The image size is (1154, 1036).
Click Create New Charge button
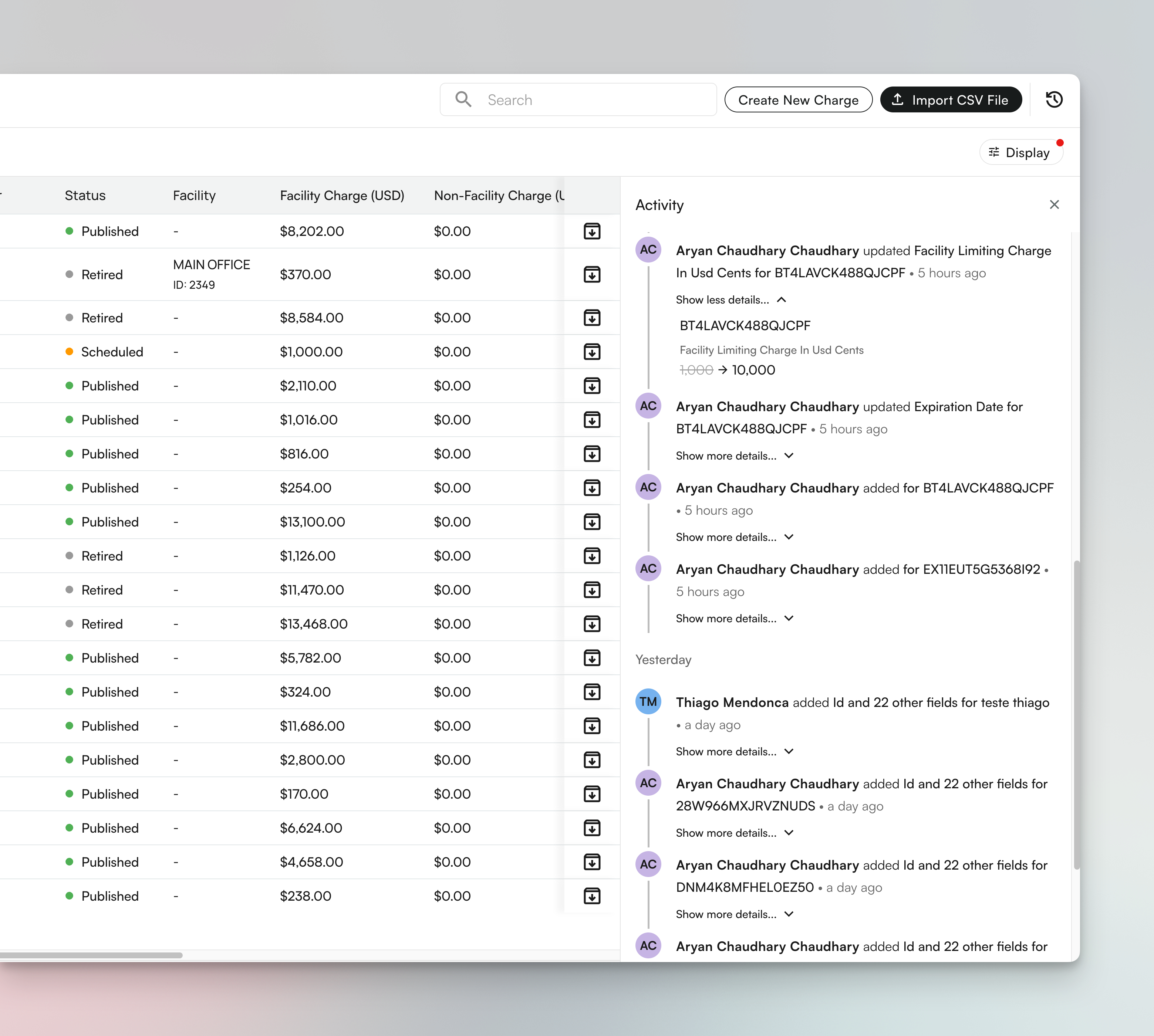[797, 100]
